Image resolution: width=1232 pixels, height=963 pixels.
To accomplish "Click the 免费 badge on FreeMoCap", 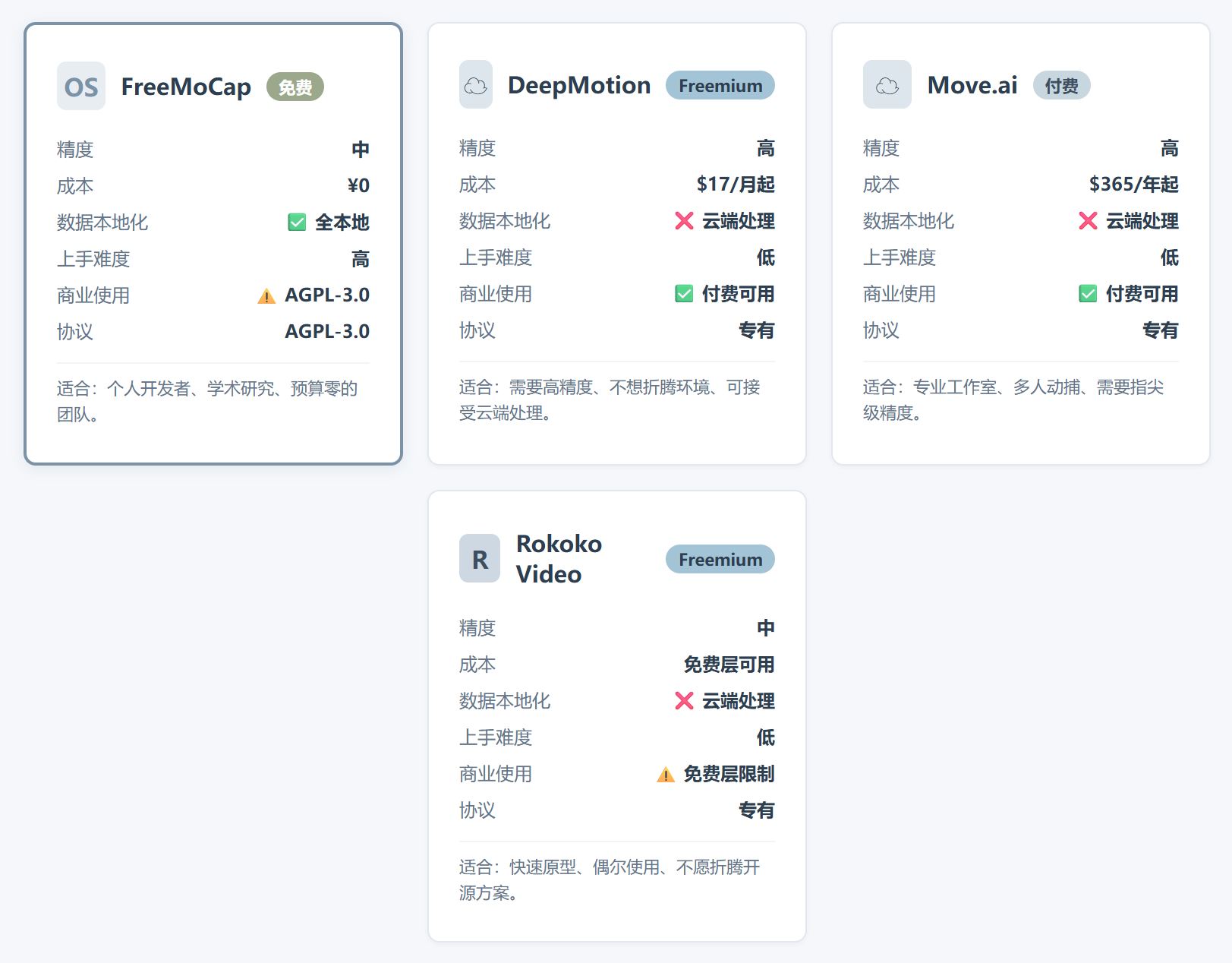I will click(x=295, y=87).
